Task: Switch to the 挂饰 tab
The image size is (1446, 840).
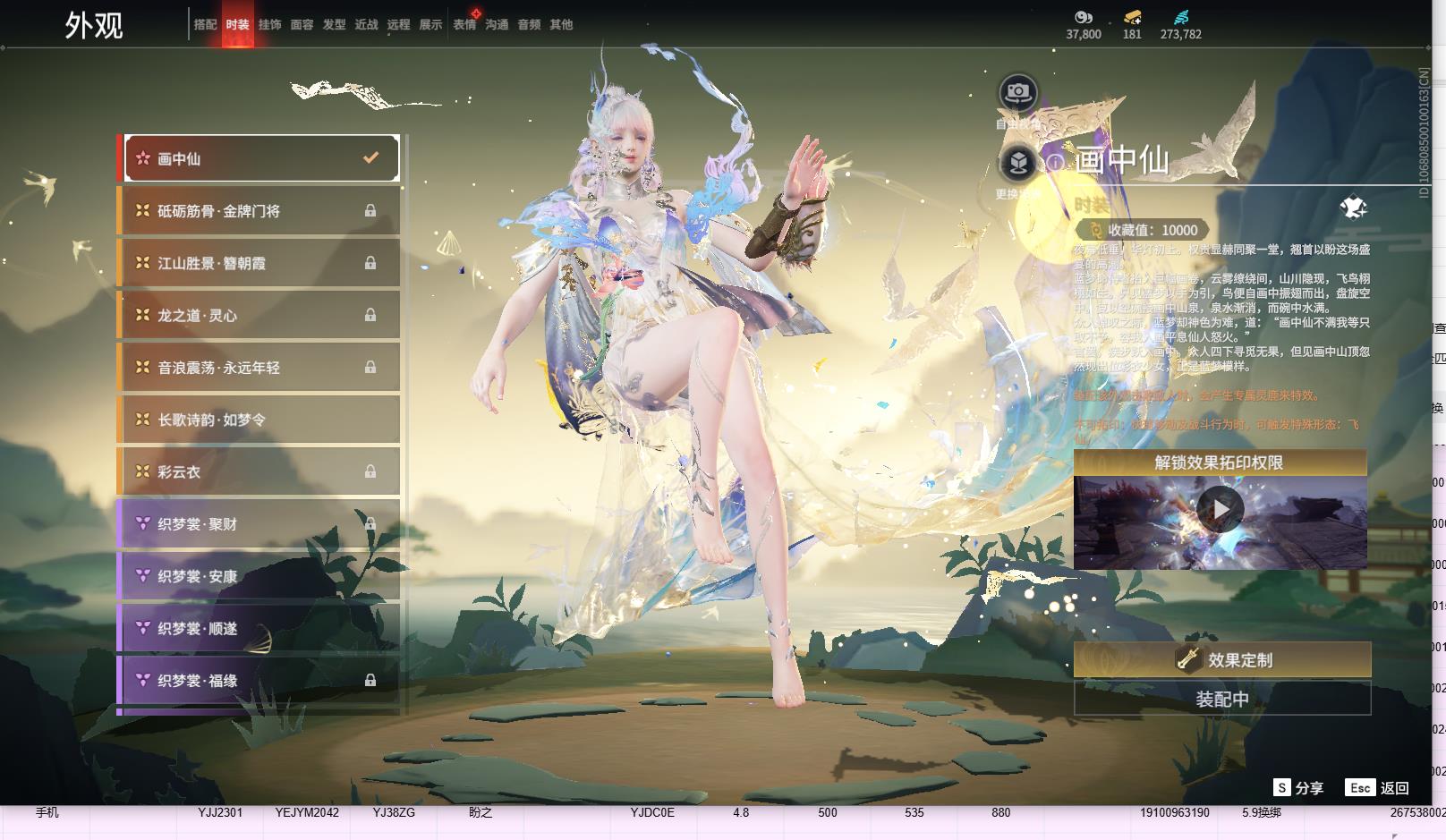Action: pos(269,24)
